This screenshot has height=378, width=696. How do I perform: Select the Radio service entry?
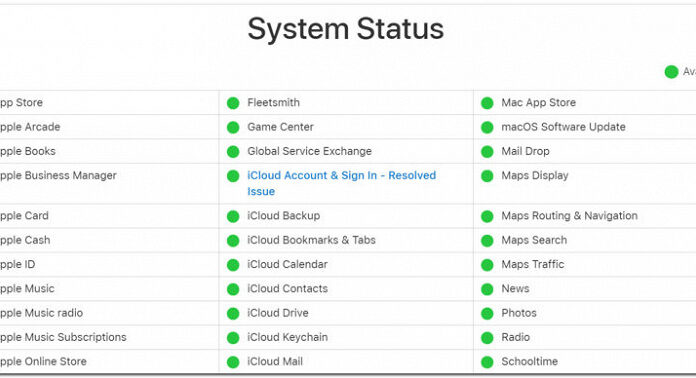[x=515, y=337]
